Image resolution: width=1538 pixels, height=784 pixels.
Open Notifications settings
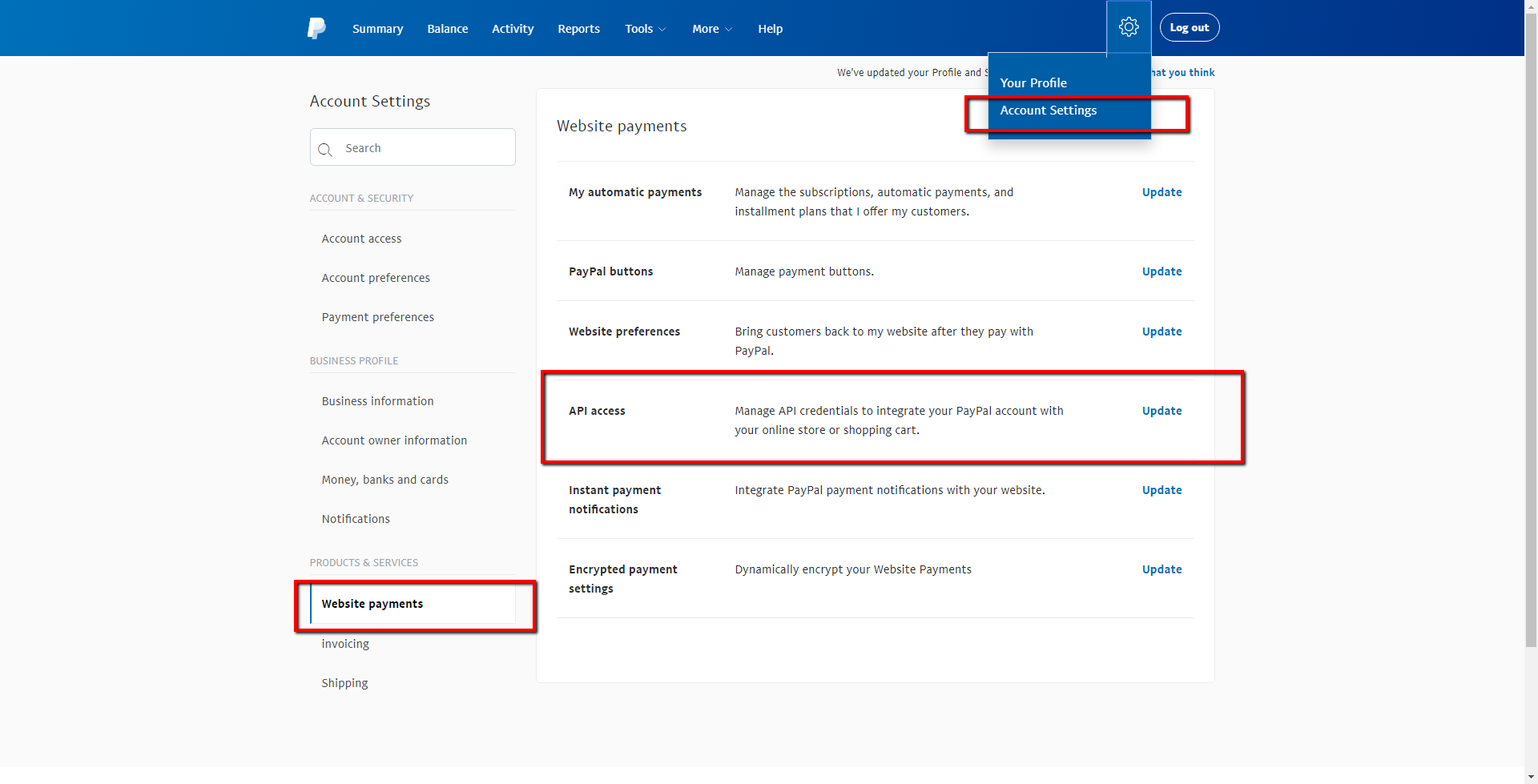coord(356,519)
